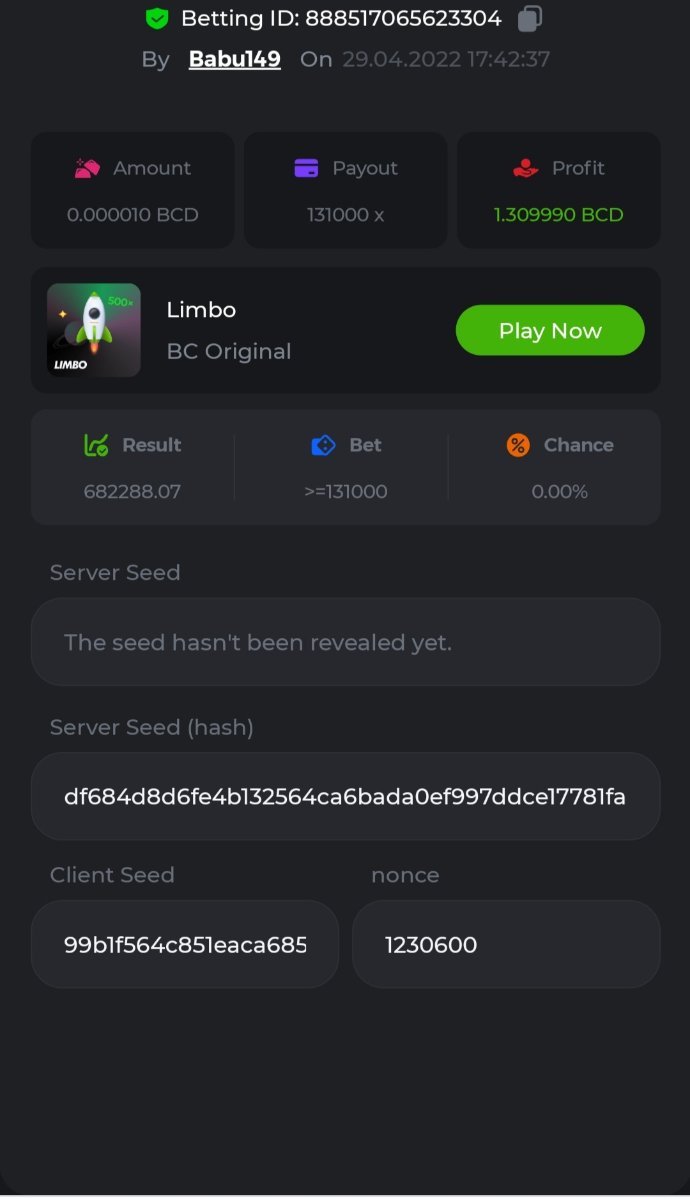Click the Result value 682288.07
690x1200 pixels.
(x=132, y=491)
